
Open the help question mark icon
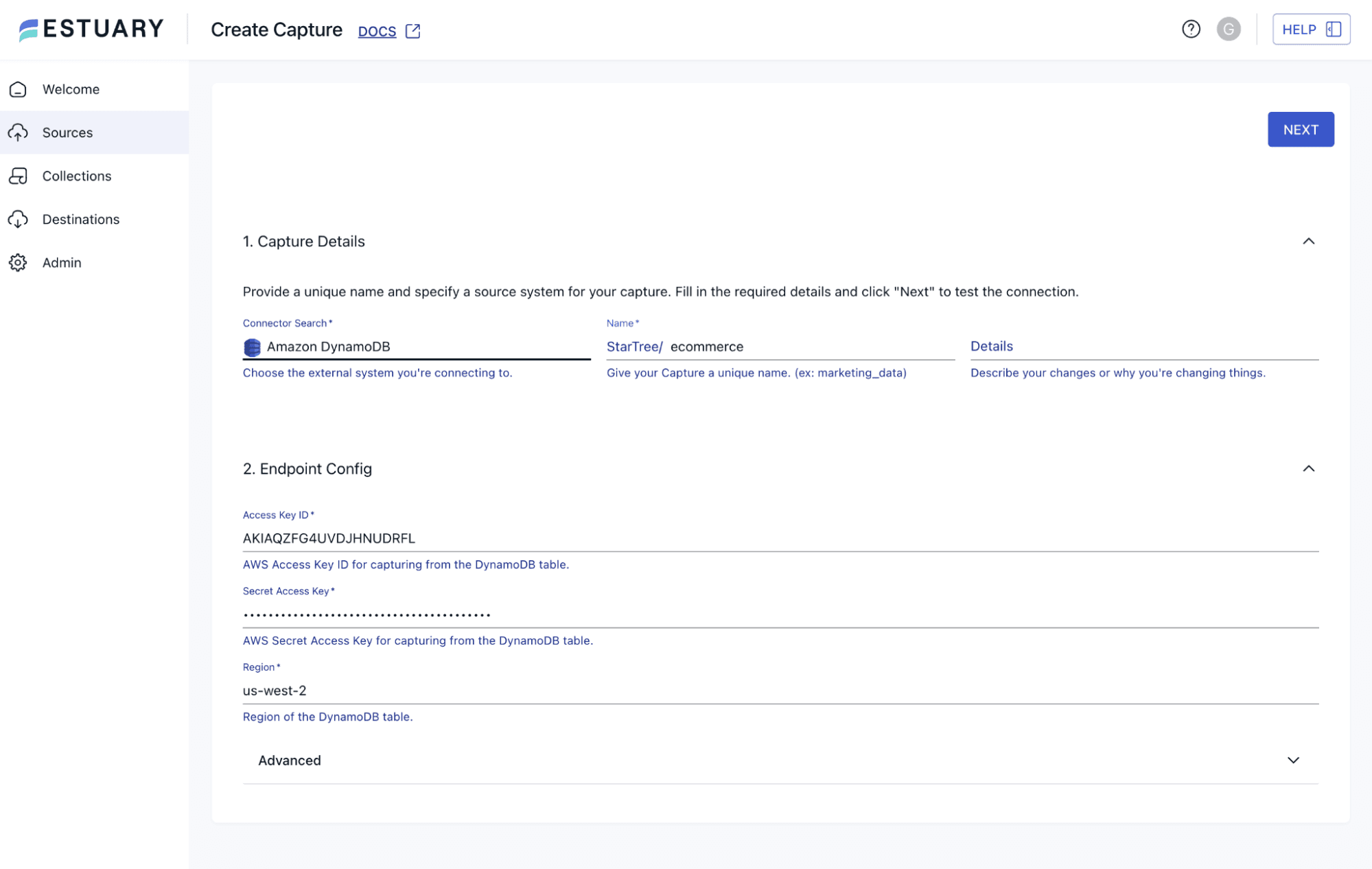point(1190,29)
